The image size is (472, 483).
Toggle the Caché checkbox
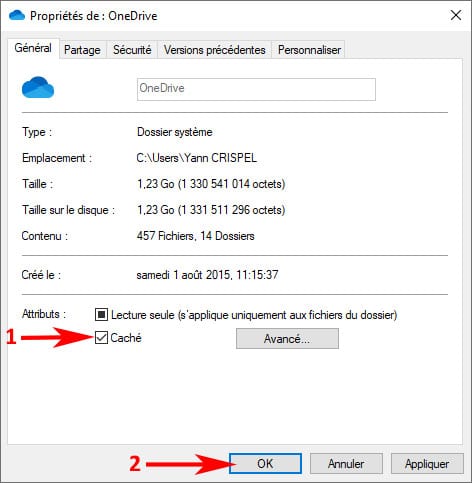click(101, 338)
